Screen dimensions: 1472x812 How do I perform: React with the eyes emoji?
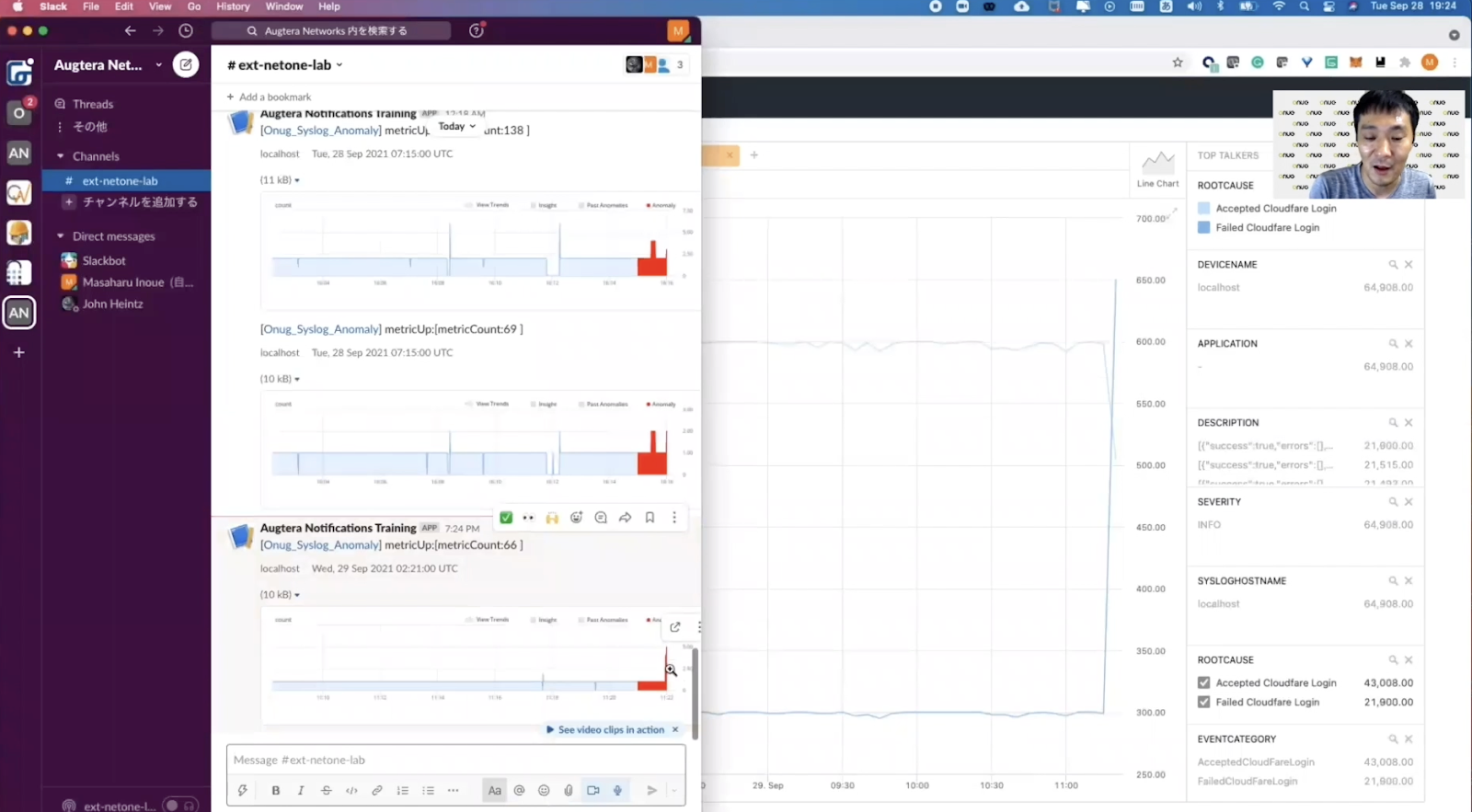528,518
